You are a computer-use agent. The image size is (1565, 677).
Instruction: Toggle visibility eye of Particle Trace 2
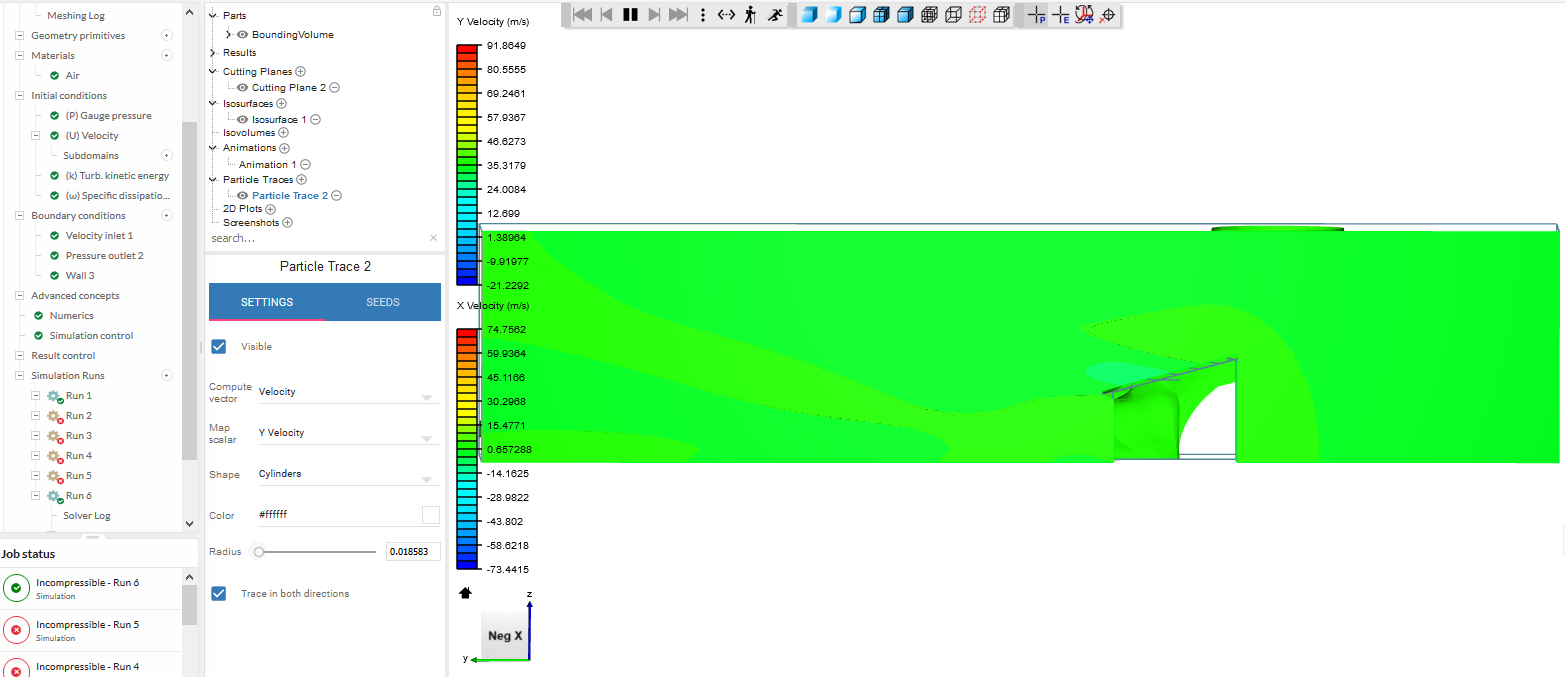(242, 196)
